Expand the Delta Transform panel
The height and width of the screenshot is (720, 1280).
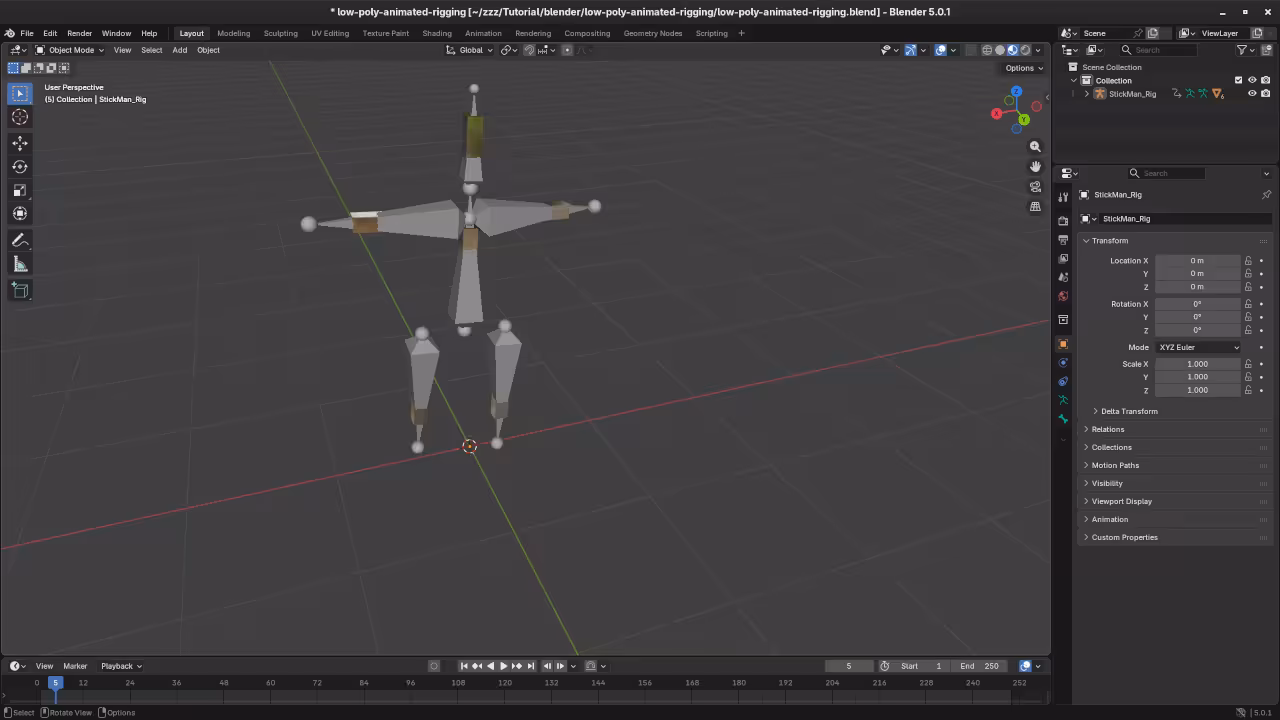point(1128,411)
